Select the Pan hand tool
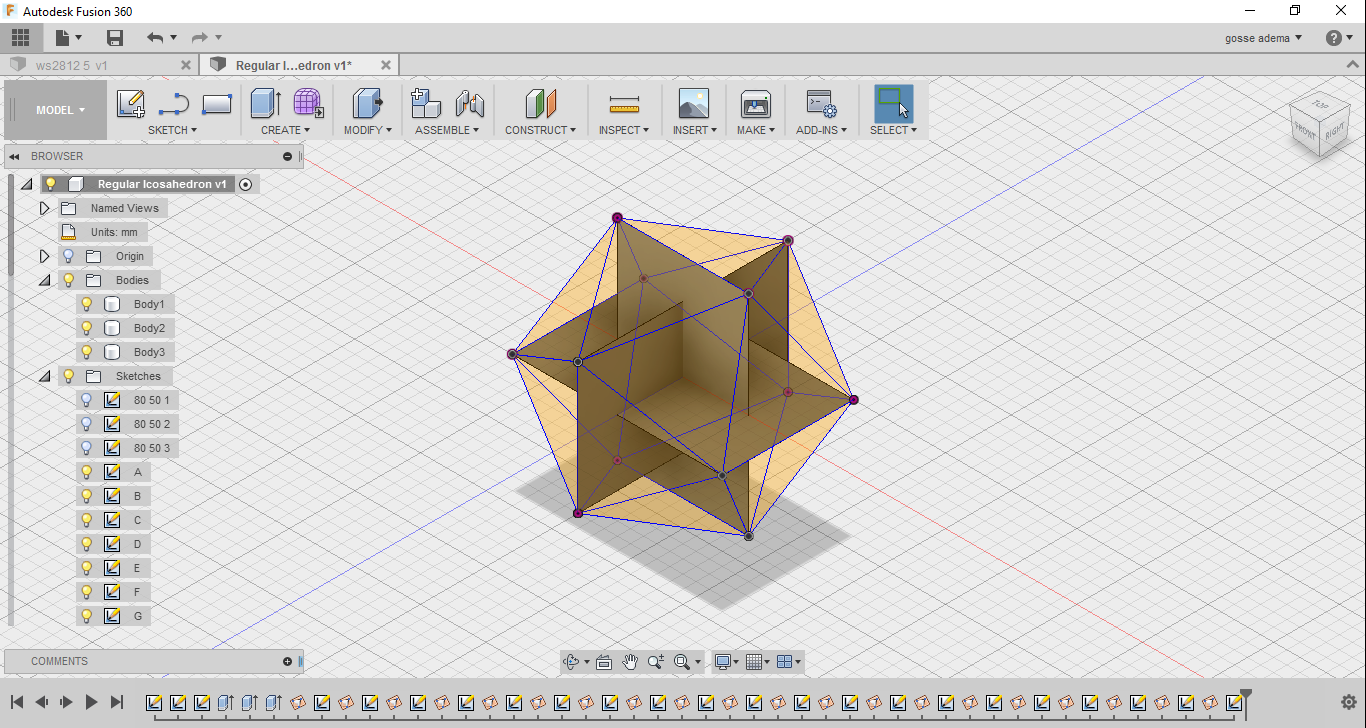This screenshot has height=728, width=1366. click(x=630, y=662)
